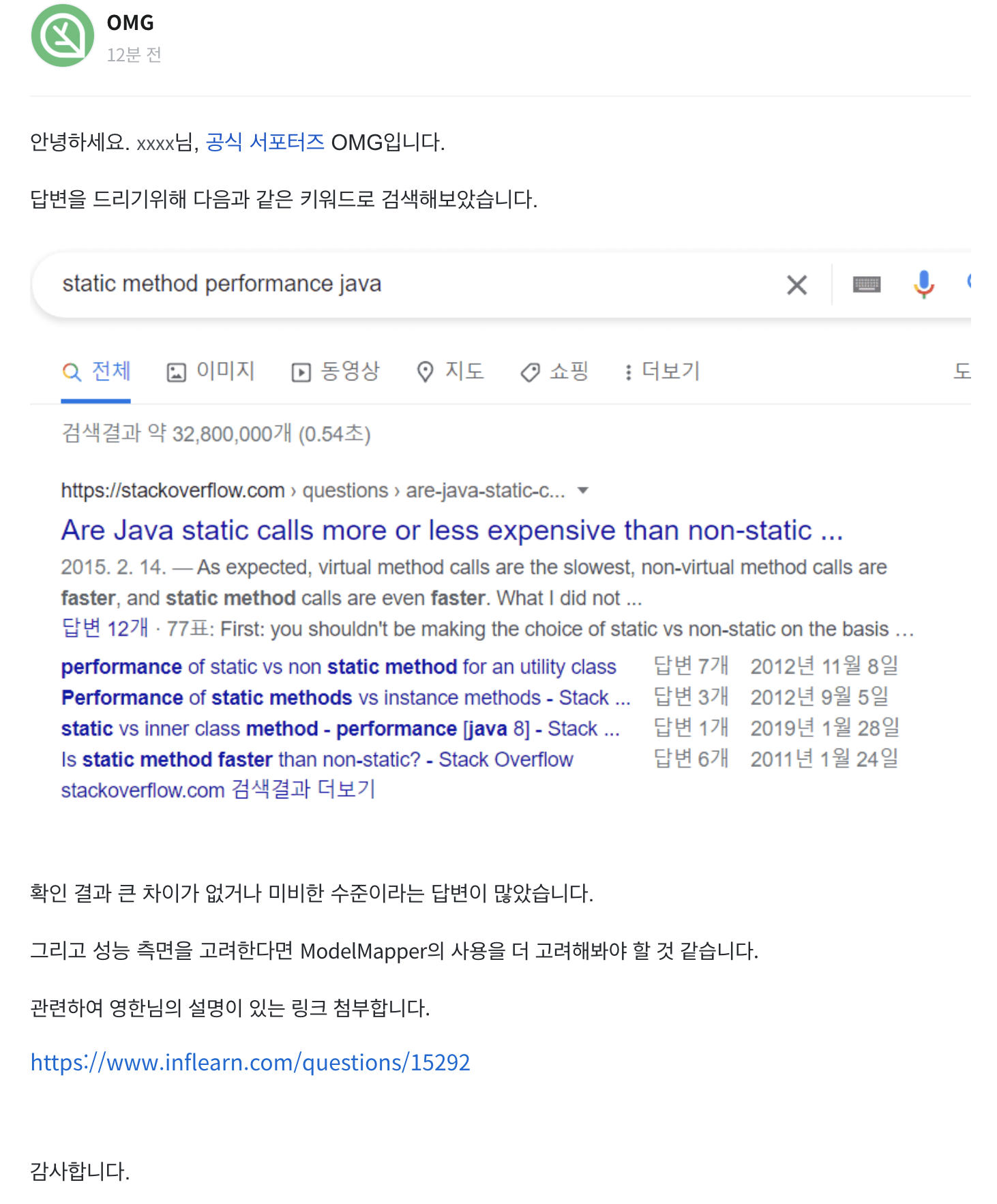
Task: Click the OMG author name
Action: pos(130,22)
